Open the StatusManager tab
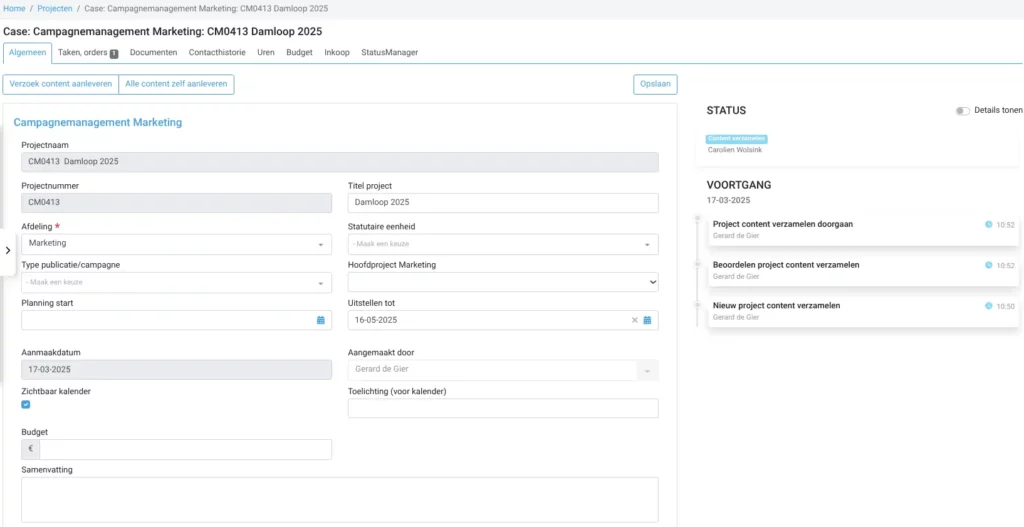 point(389,53)
